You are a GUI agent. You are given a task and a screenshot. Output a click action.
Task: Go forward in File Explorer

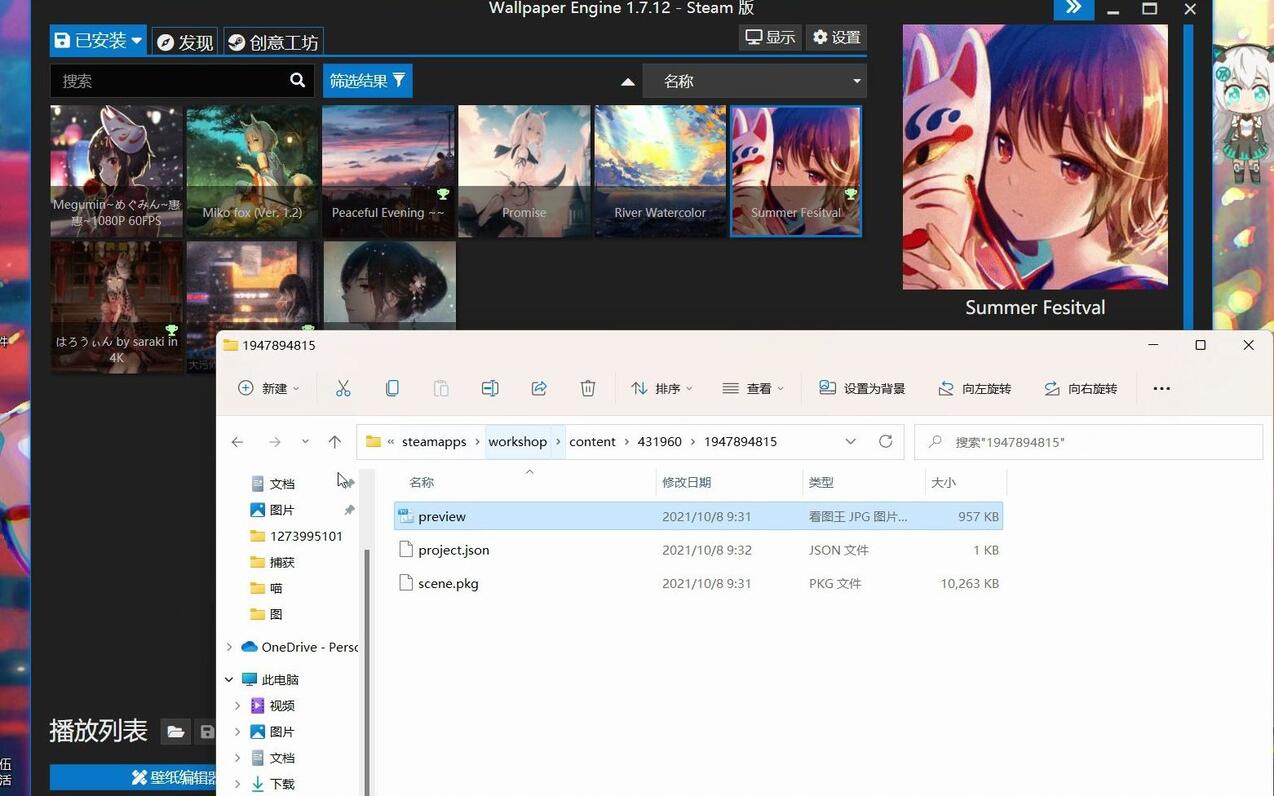[275, 441]
